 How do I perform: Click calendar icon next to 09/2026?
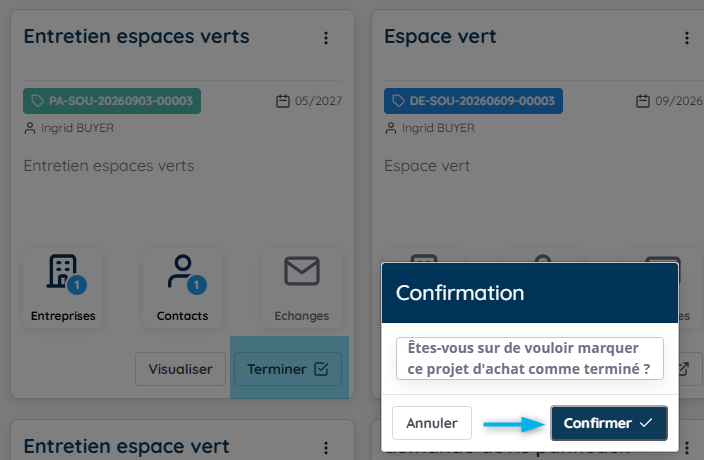pyautogui.click(x=642, y=101)
